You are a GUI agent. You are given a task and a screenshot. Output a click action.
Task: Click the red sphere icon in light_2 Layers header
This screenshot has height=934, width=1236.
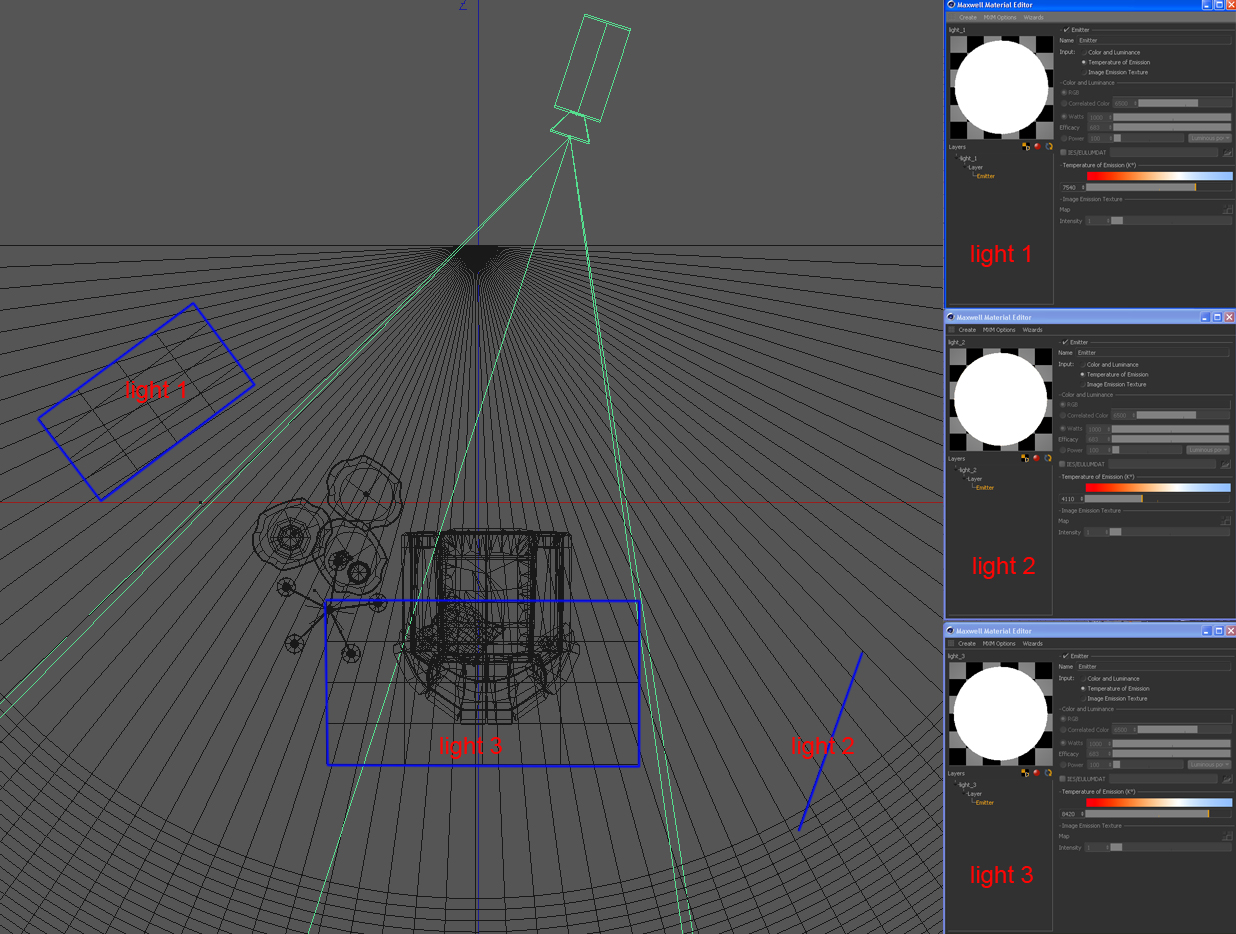[1036, 458]
